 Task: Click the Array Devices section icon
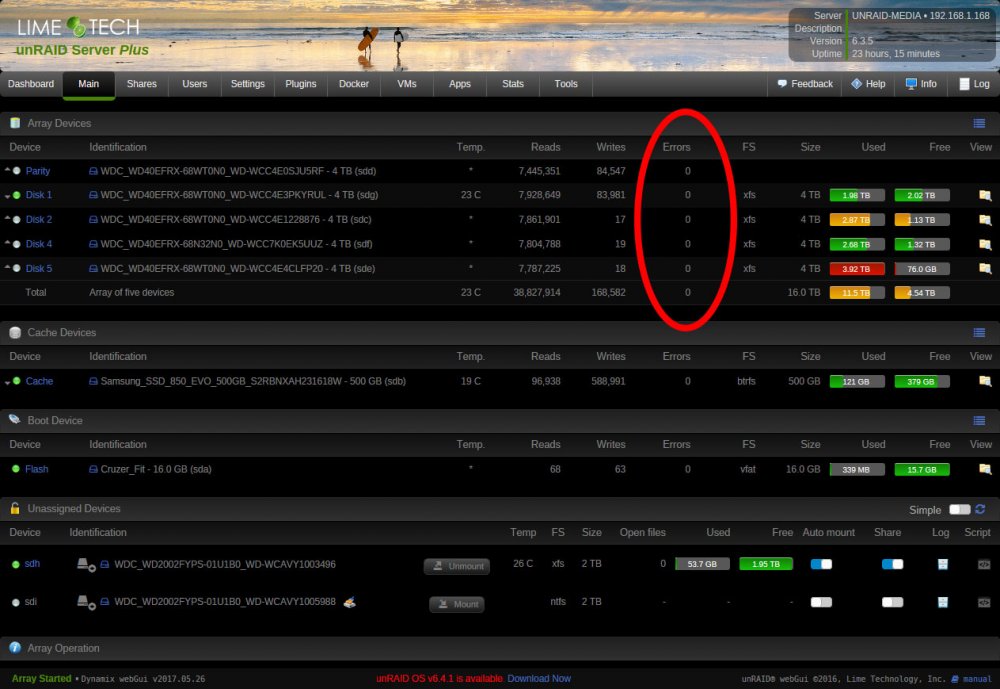click(15, 123)
